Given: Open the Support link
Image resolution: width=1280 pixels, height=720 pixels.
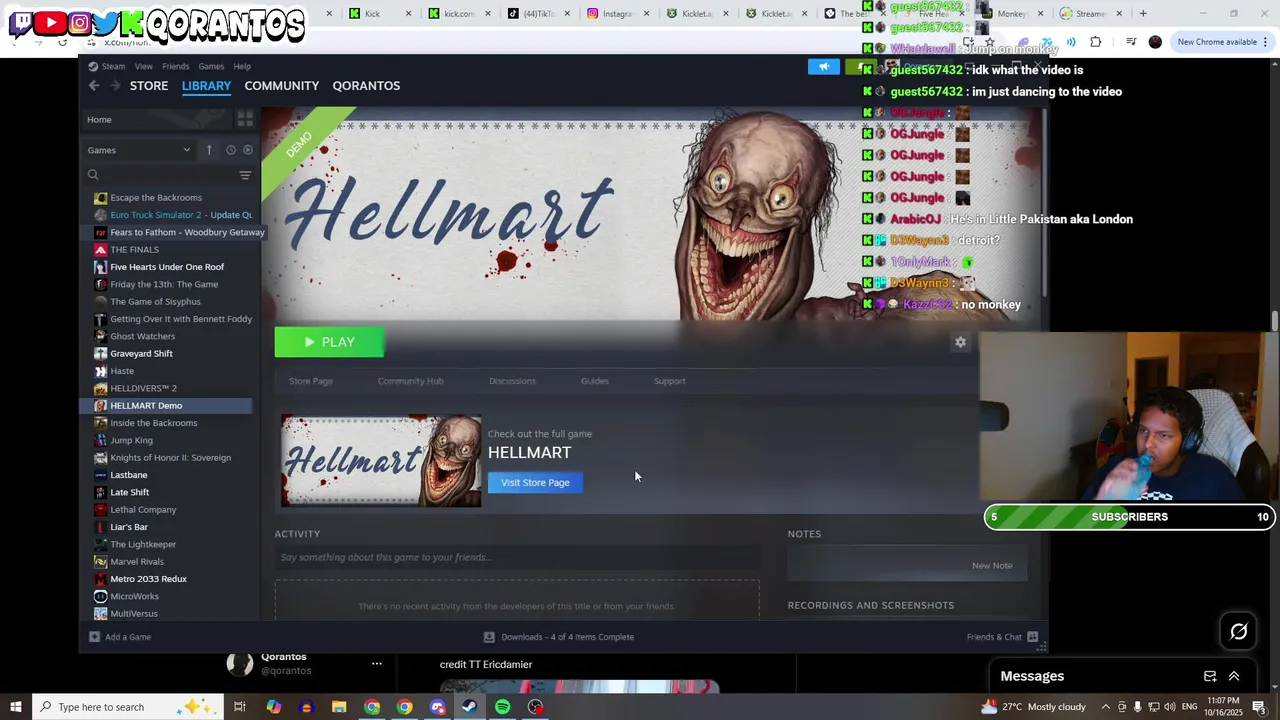Looking at the screenshot, I should pyautogui.click(x=669, y=381).
